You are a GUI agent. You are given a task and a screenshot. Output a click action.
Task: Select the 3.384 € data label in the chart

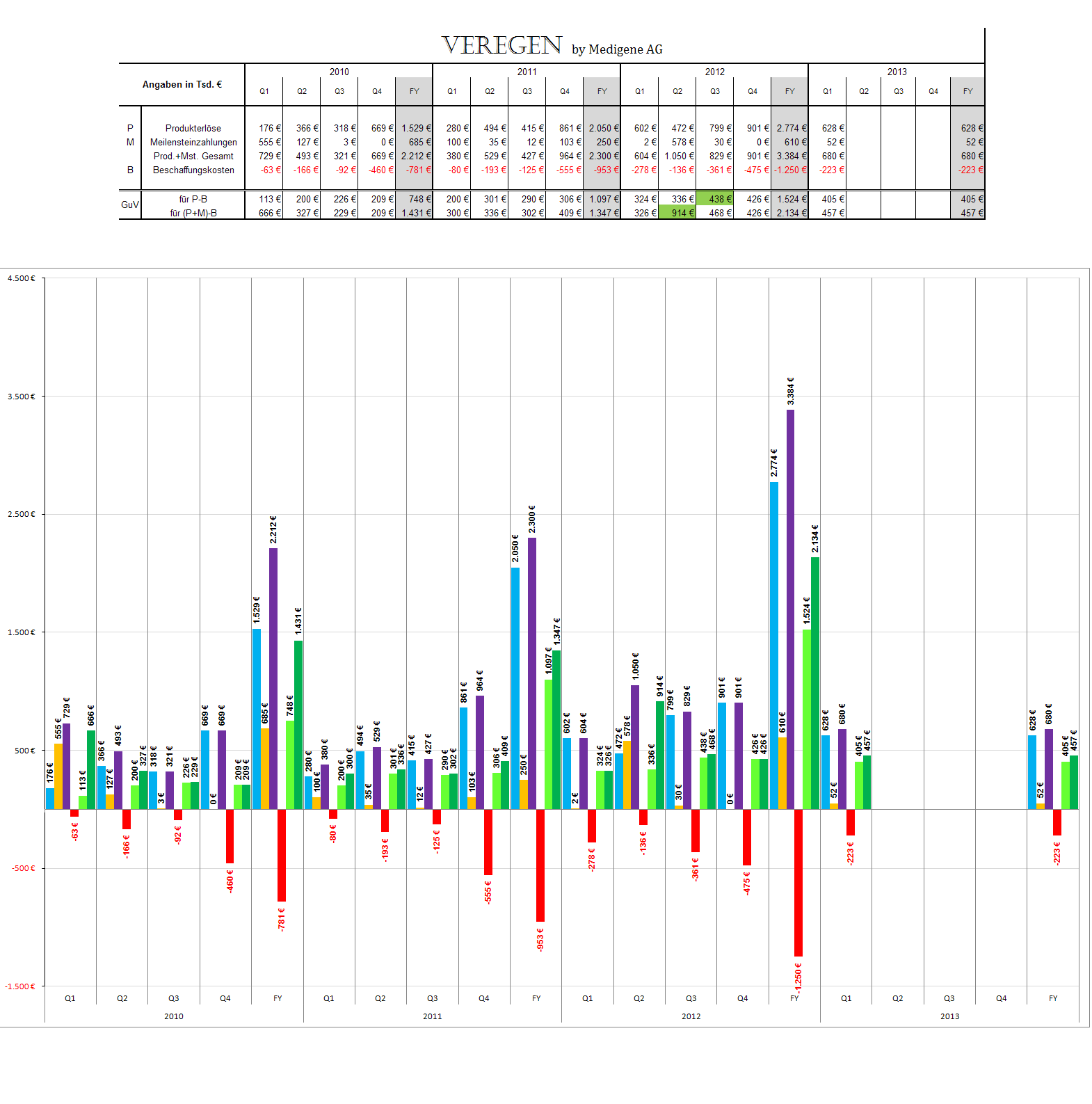791,392
